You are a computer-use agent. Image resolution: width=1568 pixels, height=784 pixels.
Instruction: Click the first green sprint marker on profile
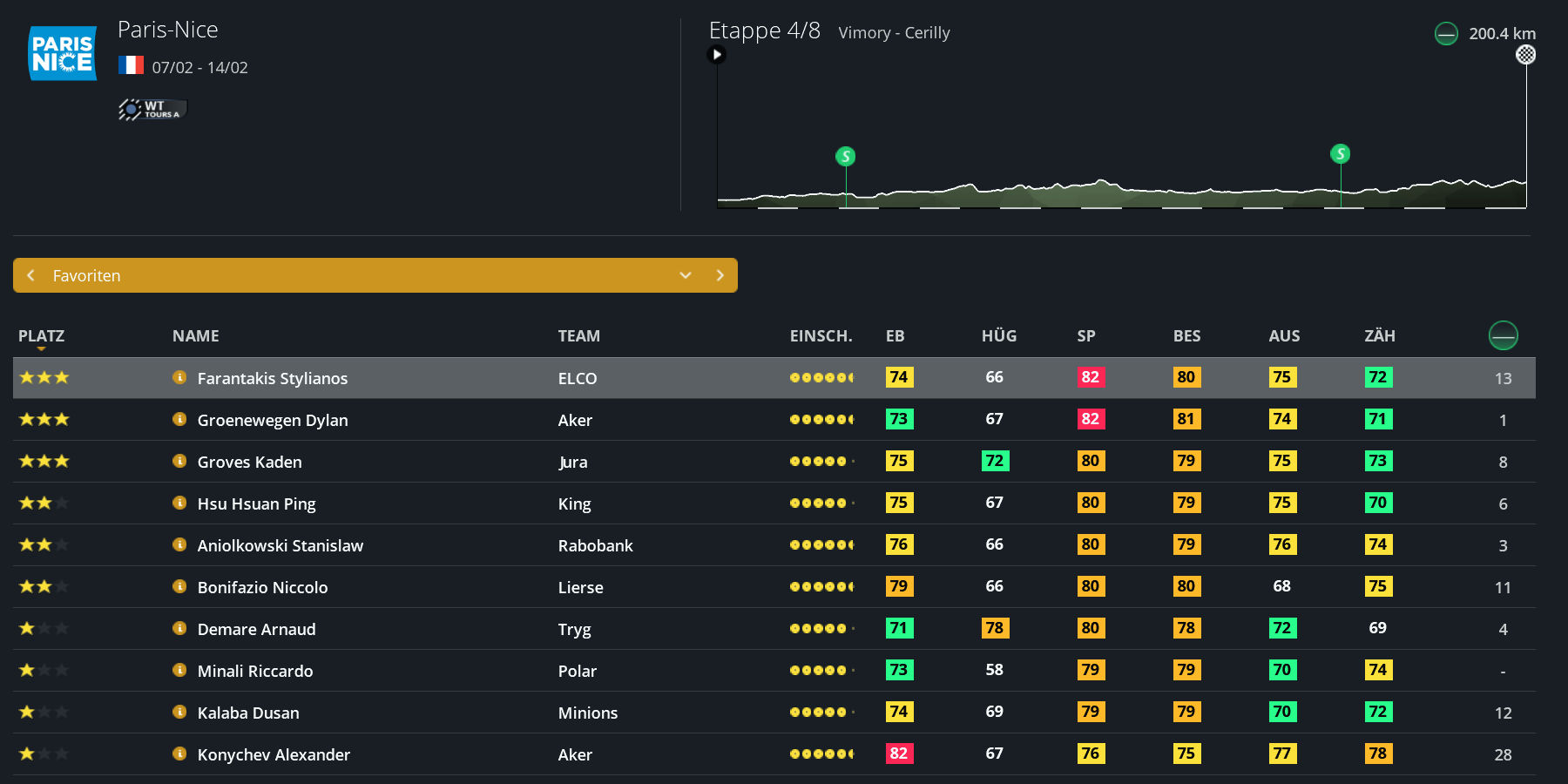845,157
